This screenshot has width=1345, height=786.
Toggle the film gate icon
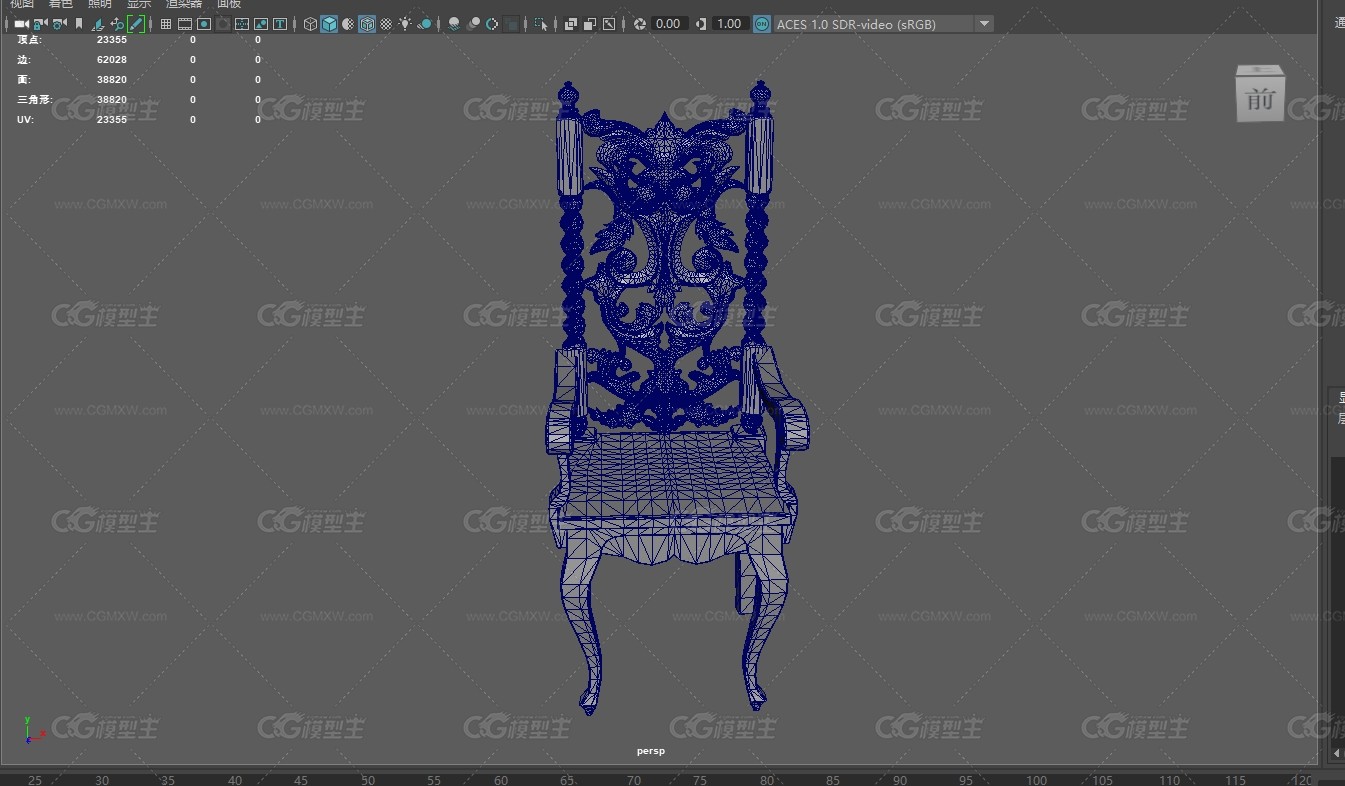click(185, 24)
